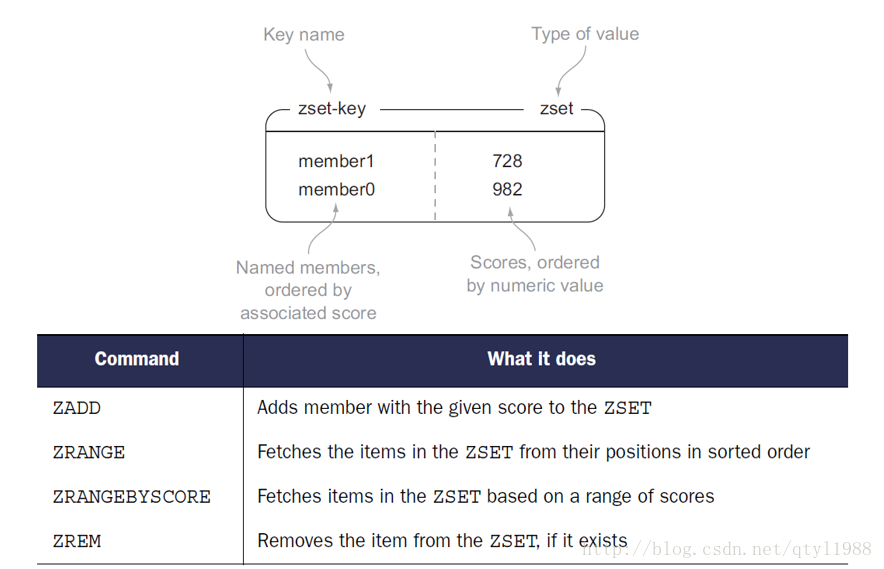The width and height of the screenshot is (884, 569).
Task: Click the arrow pointing to zset-key
Action: [x=319, y=70]
